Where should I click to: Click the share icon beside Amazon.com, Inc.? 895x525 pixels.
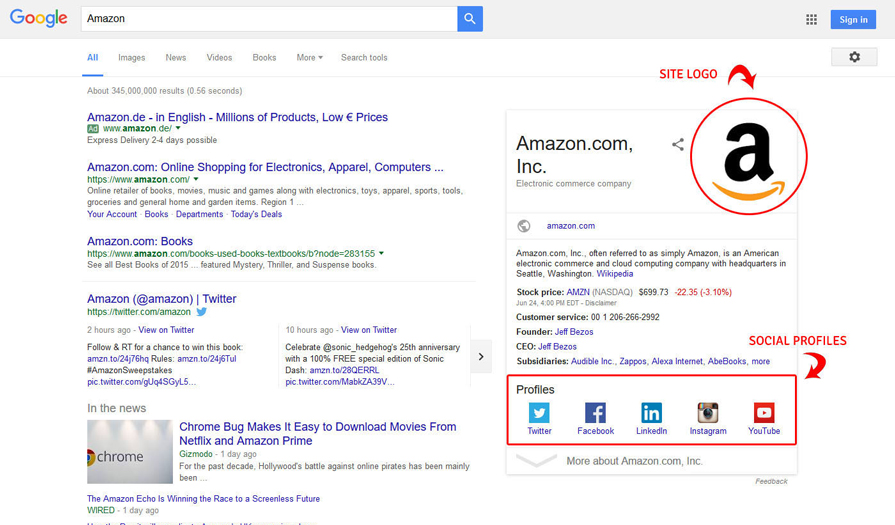tap(678, 145)
